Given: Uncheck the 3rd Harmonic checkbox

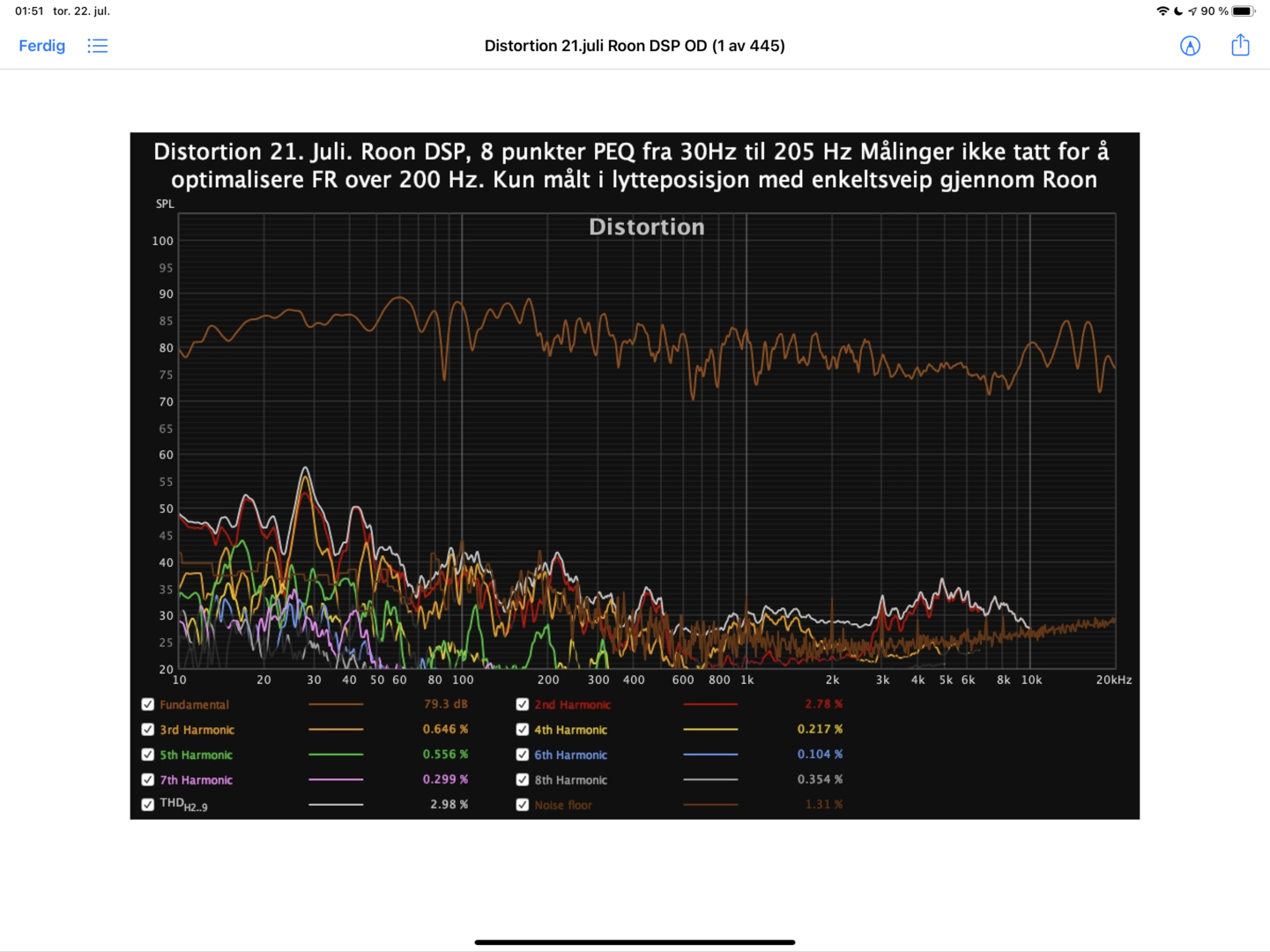Looking at the screenshot, I should (x=148, y=730).
